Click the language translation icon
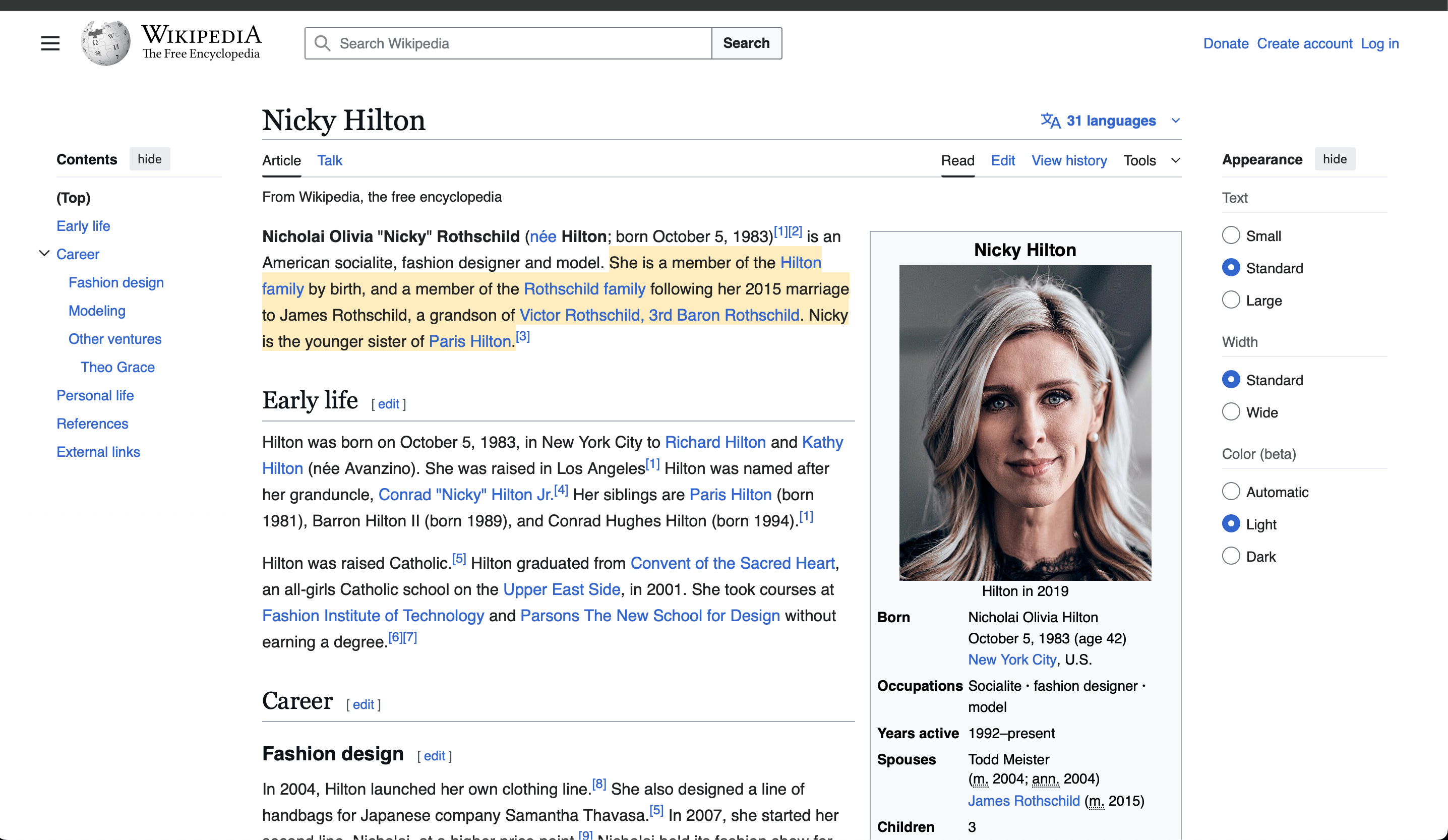 pyautogui.click(x=1050, y=121)
